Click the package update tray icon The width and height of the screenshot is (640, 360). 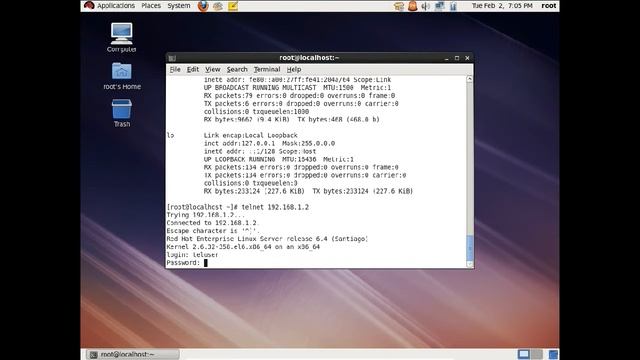click(x=399, y=6)
